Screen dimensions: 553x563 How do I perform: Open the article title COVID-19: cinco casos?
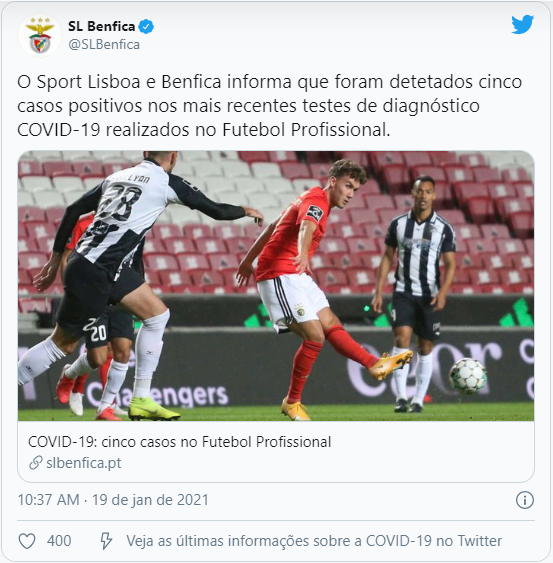click(180, 442)
